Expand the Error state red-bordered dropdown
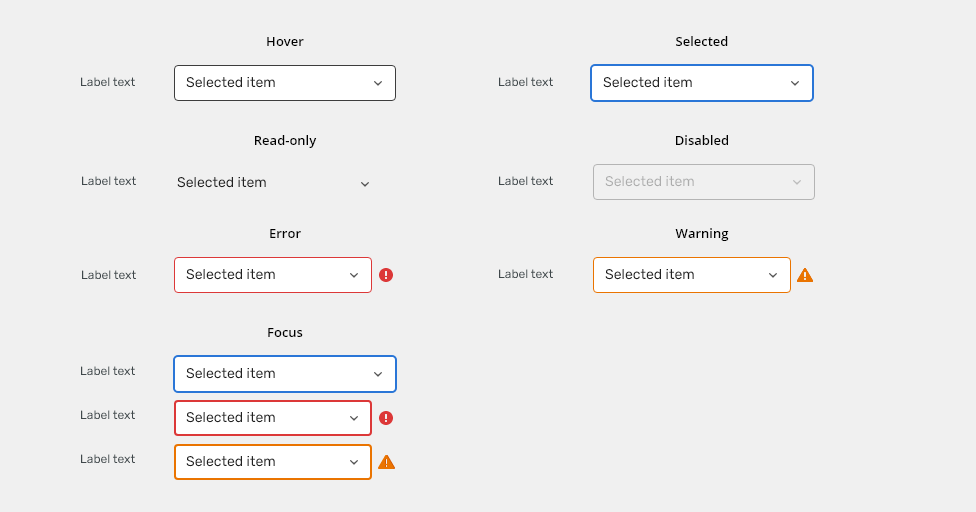The height and width of the screenshot is (512, 976). (x=273, y=275)
